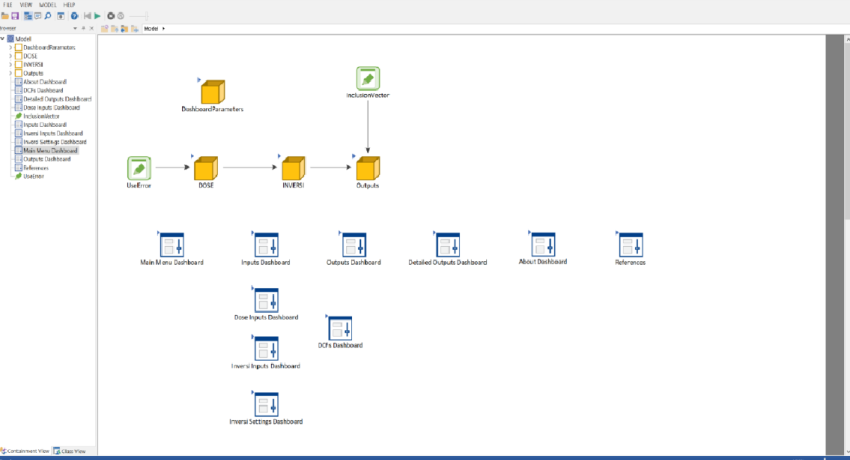Collapse the Model root tree node
This screenshot has height=460, width=850.
pos(3,38)
